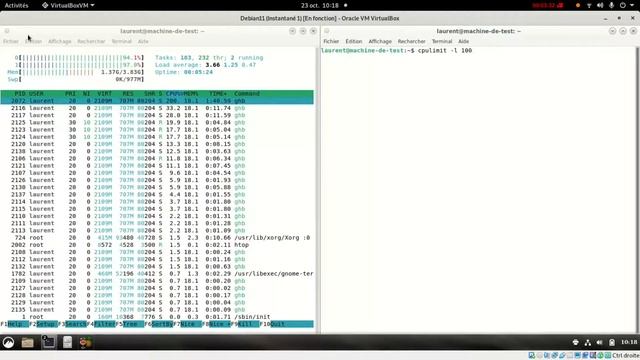Open Terminal menu in right terminal window
This screenshot has width=640, height=360.
pyautogui.click(x=442, y=41)
